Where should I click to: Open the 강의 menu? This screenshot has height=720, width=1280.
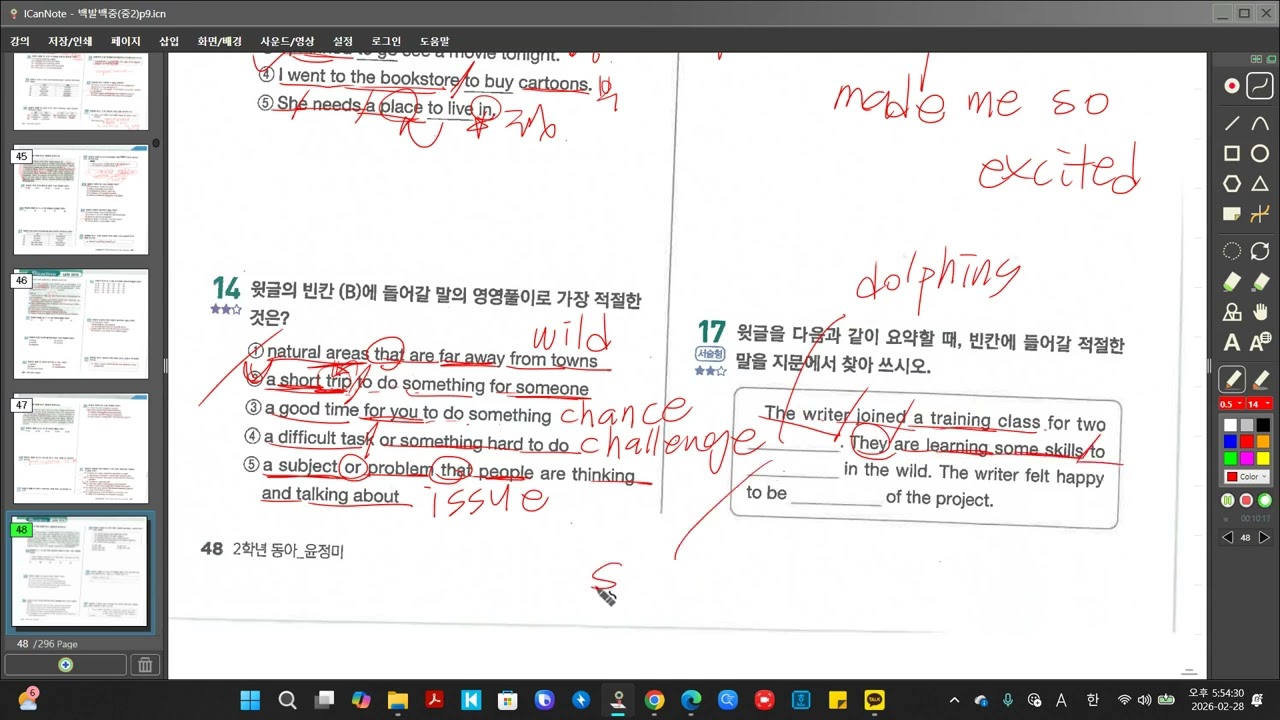20,41
